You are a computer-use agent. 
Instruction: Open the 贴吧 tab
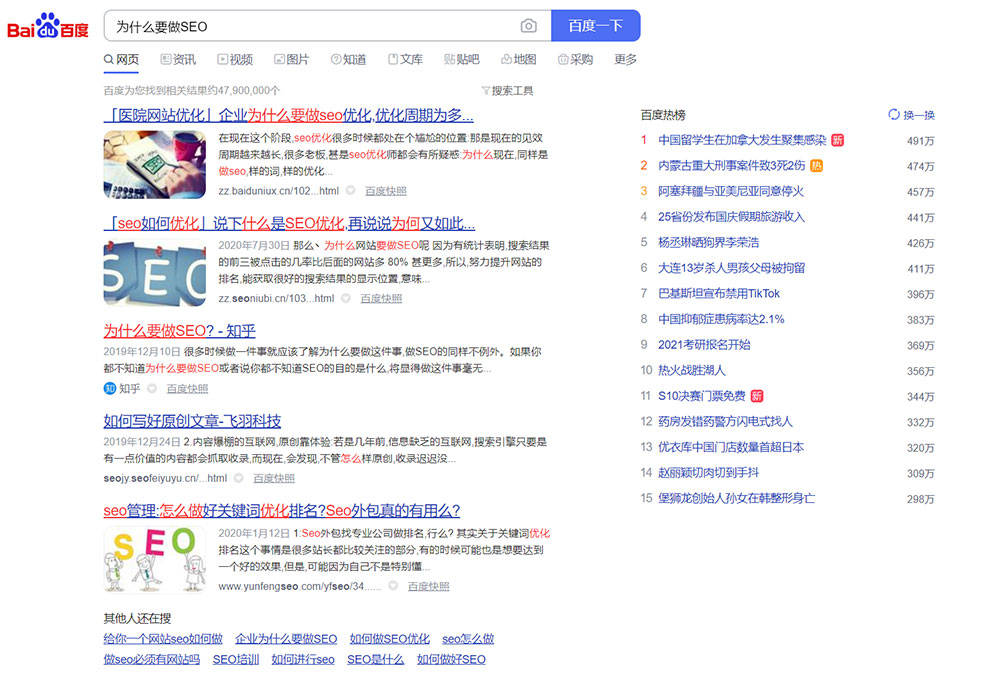coord(462,59)
